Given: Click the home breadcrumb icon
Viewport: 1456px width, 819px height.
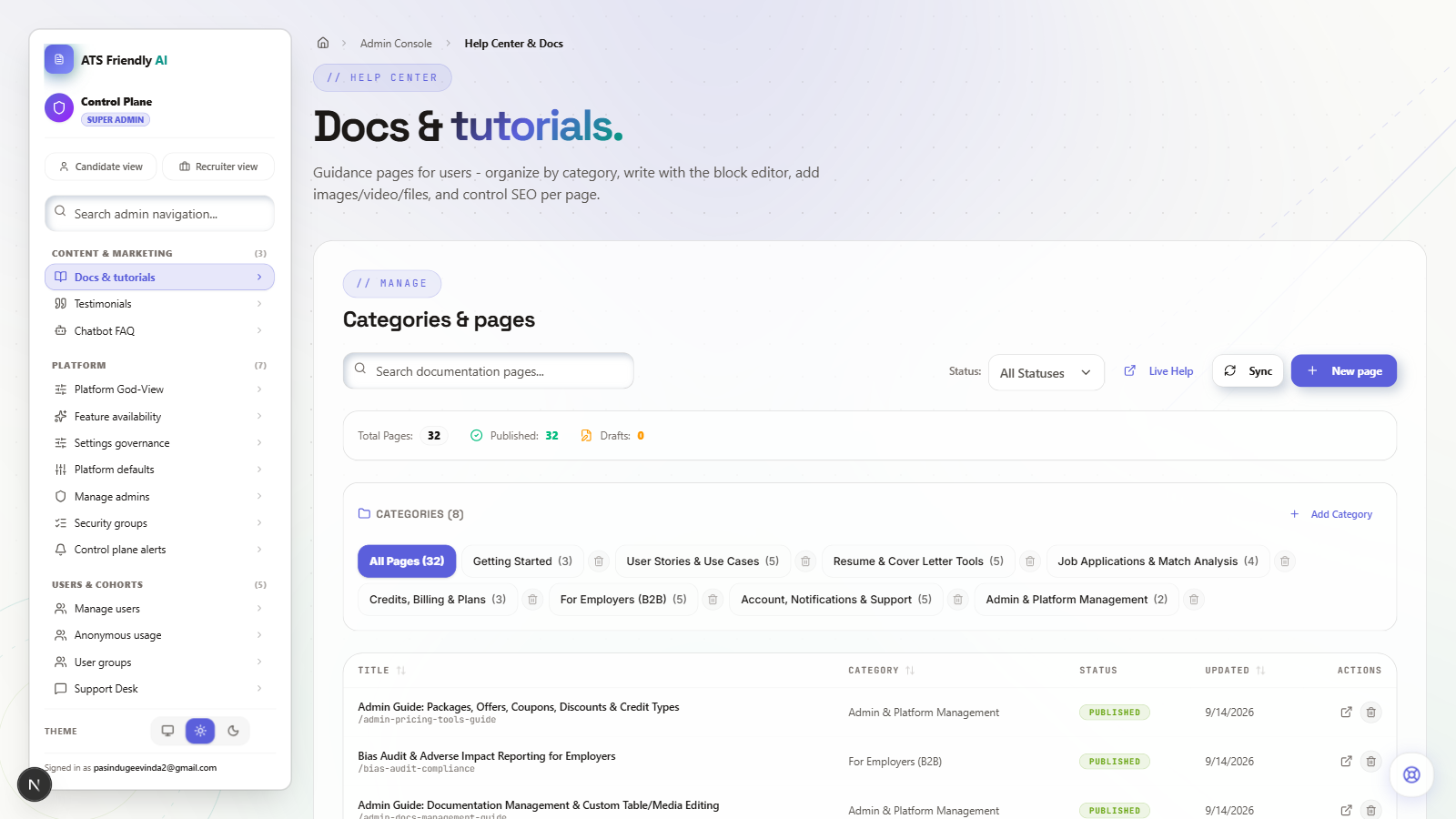Looking at the screenshot, I should 323,43.
